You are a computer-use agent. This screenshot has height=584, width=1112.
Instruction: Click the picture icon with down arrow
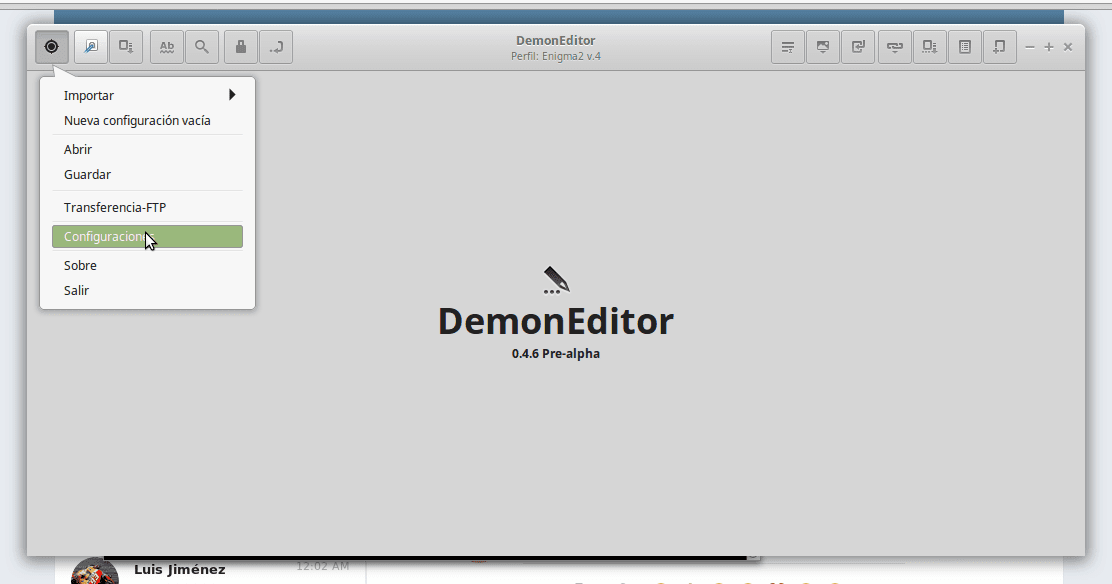[x=823, y=47]
